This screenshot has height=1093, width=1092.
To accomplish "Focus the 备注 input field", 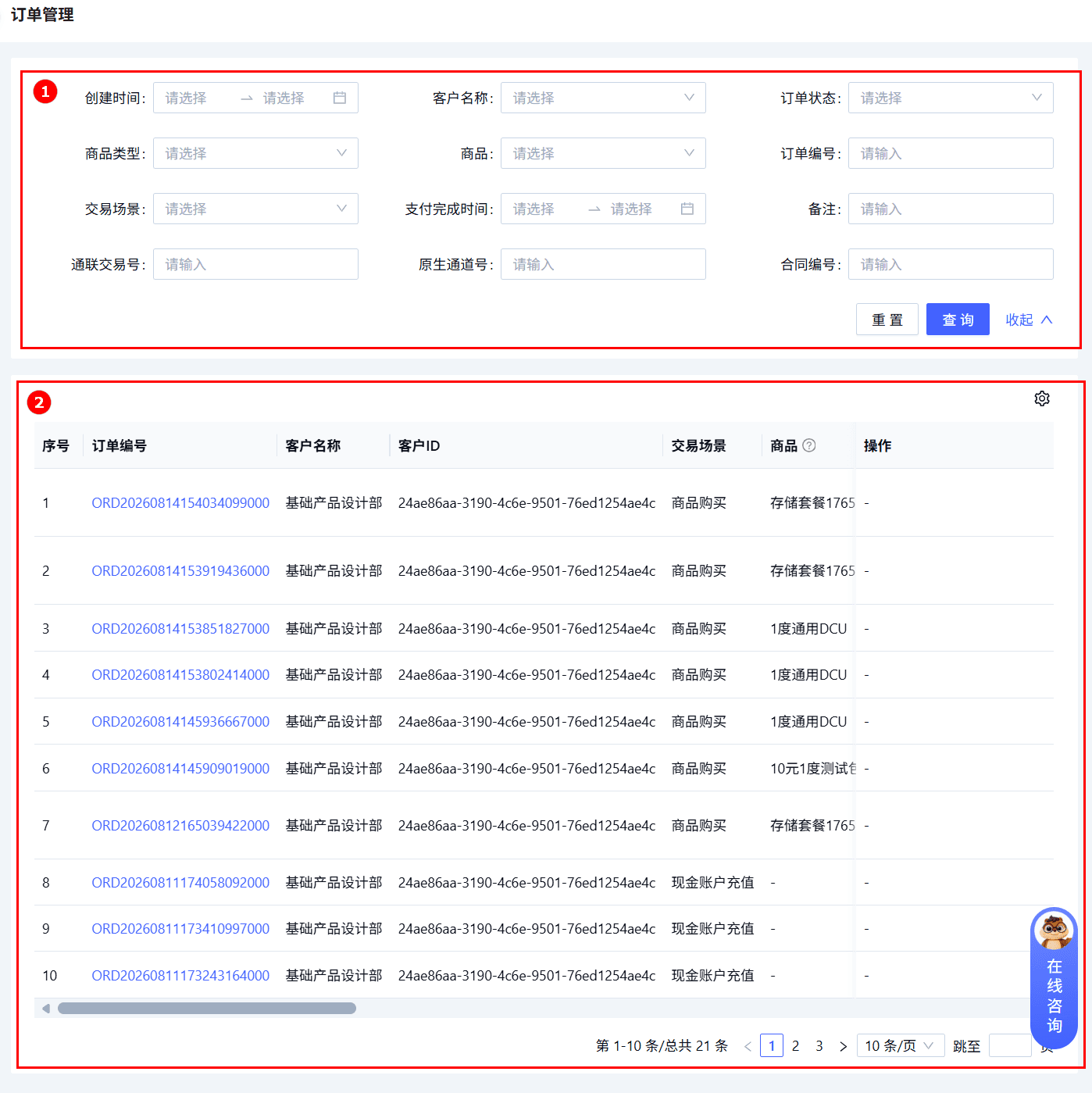I will pyautogui.click(x=951, y=209).
